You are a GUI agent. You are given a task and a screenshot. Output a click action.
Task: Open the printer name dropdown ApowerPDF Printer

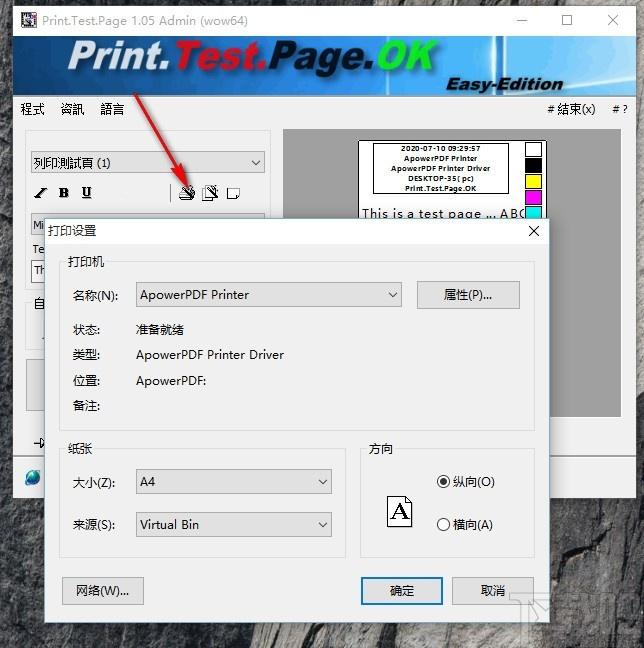click(x=269, y=295)
